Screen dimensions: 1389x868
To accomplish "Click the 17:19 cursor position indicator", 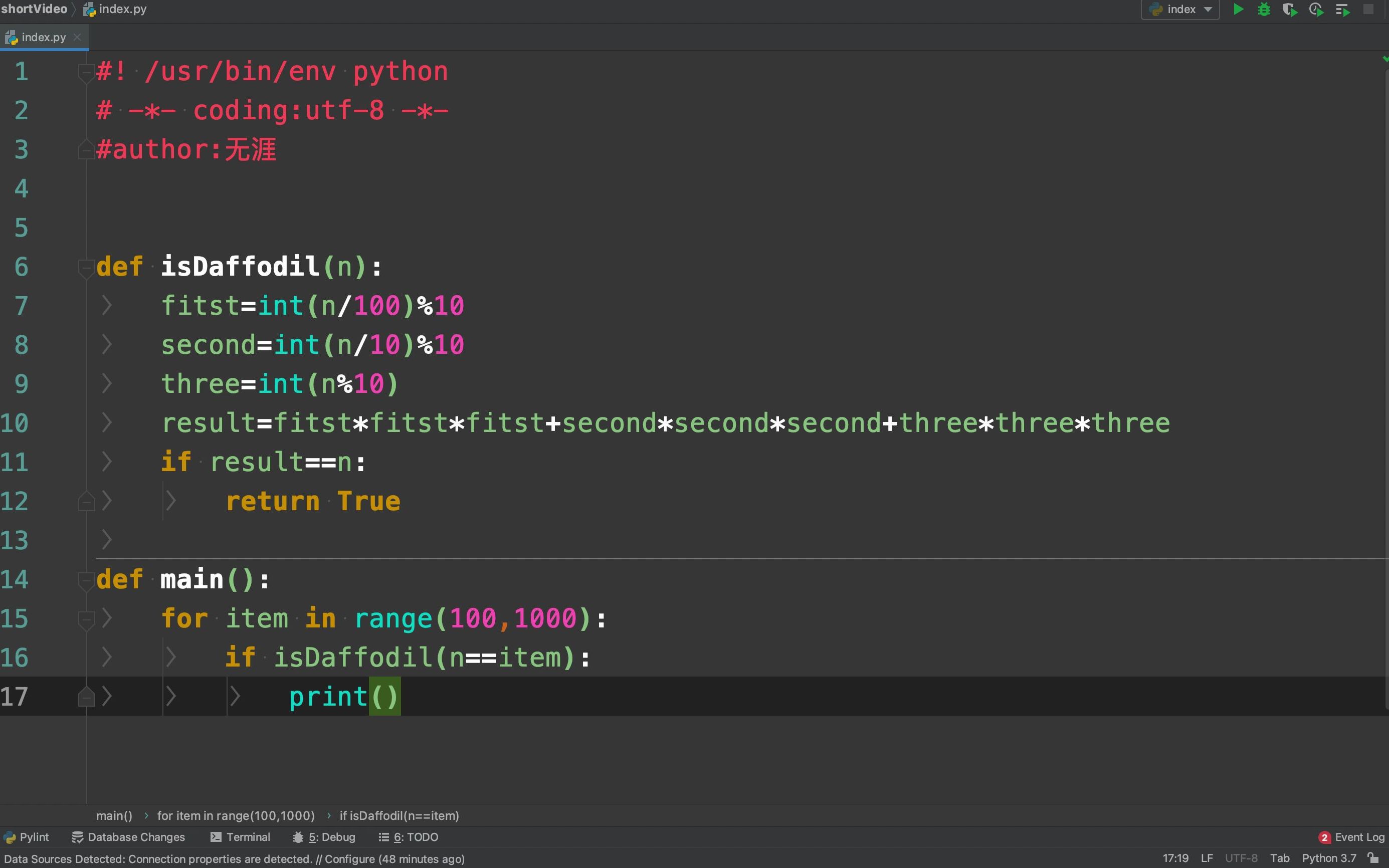I will [1175, 858].
